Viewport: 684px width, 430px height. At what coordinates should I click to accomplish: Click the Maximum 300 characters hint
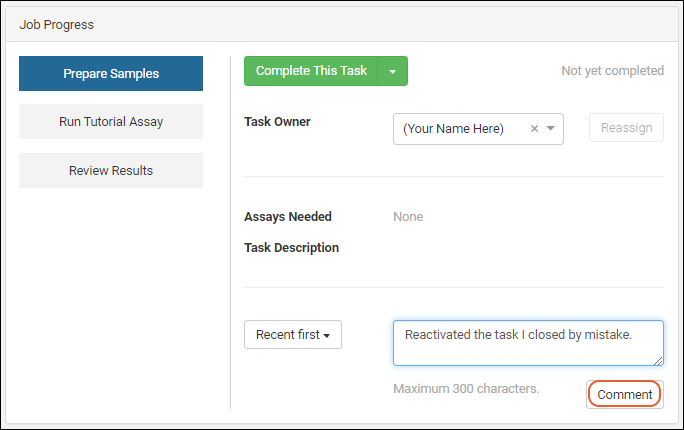(466, 389)
